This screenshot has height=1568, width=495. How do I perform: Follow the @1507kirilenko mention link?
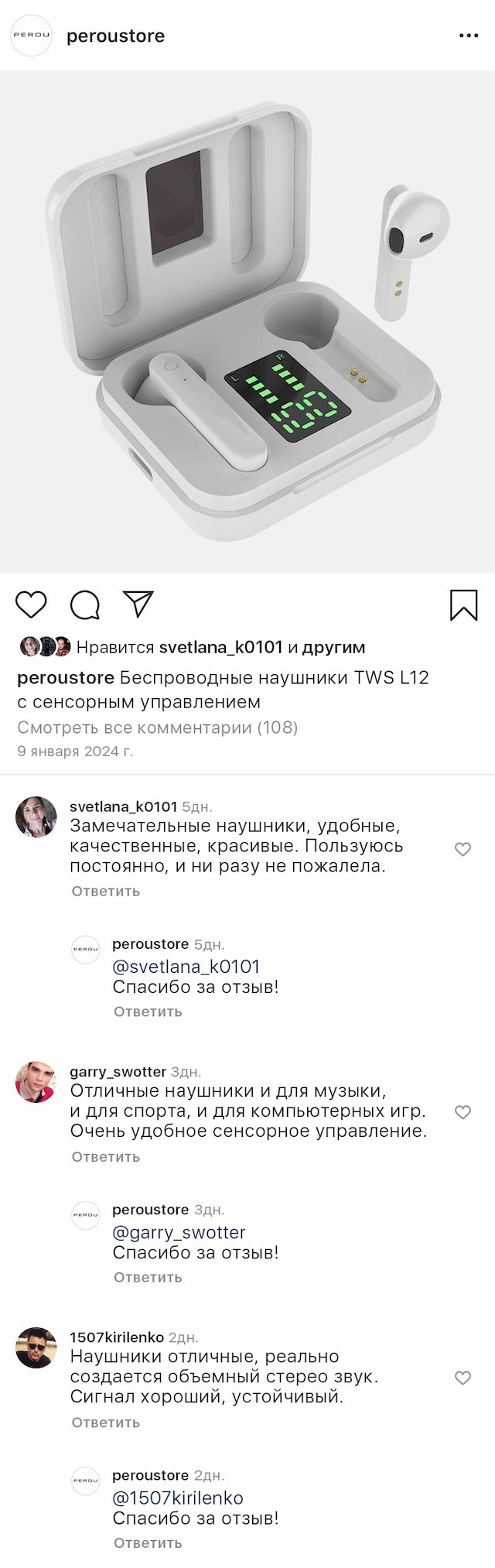pyautogui.click(x=178, y=1498)
